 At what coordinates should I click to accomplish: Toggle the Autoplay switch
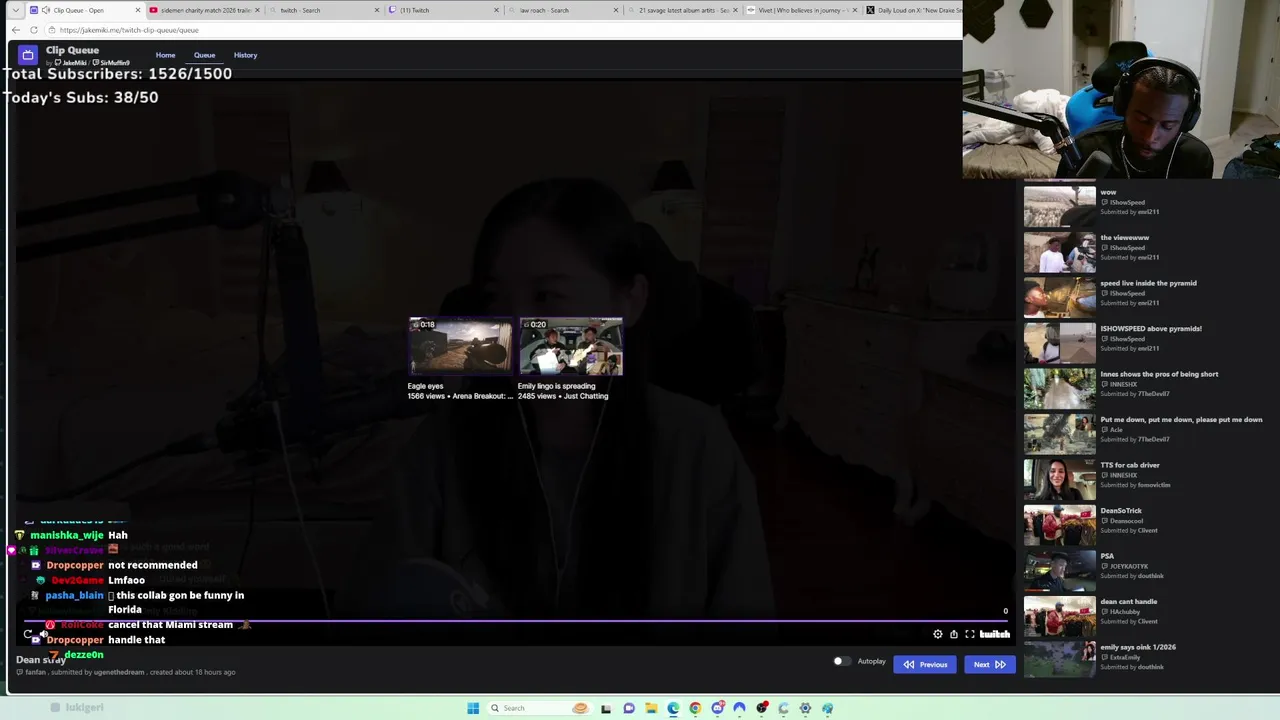point(841,661)
